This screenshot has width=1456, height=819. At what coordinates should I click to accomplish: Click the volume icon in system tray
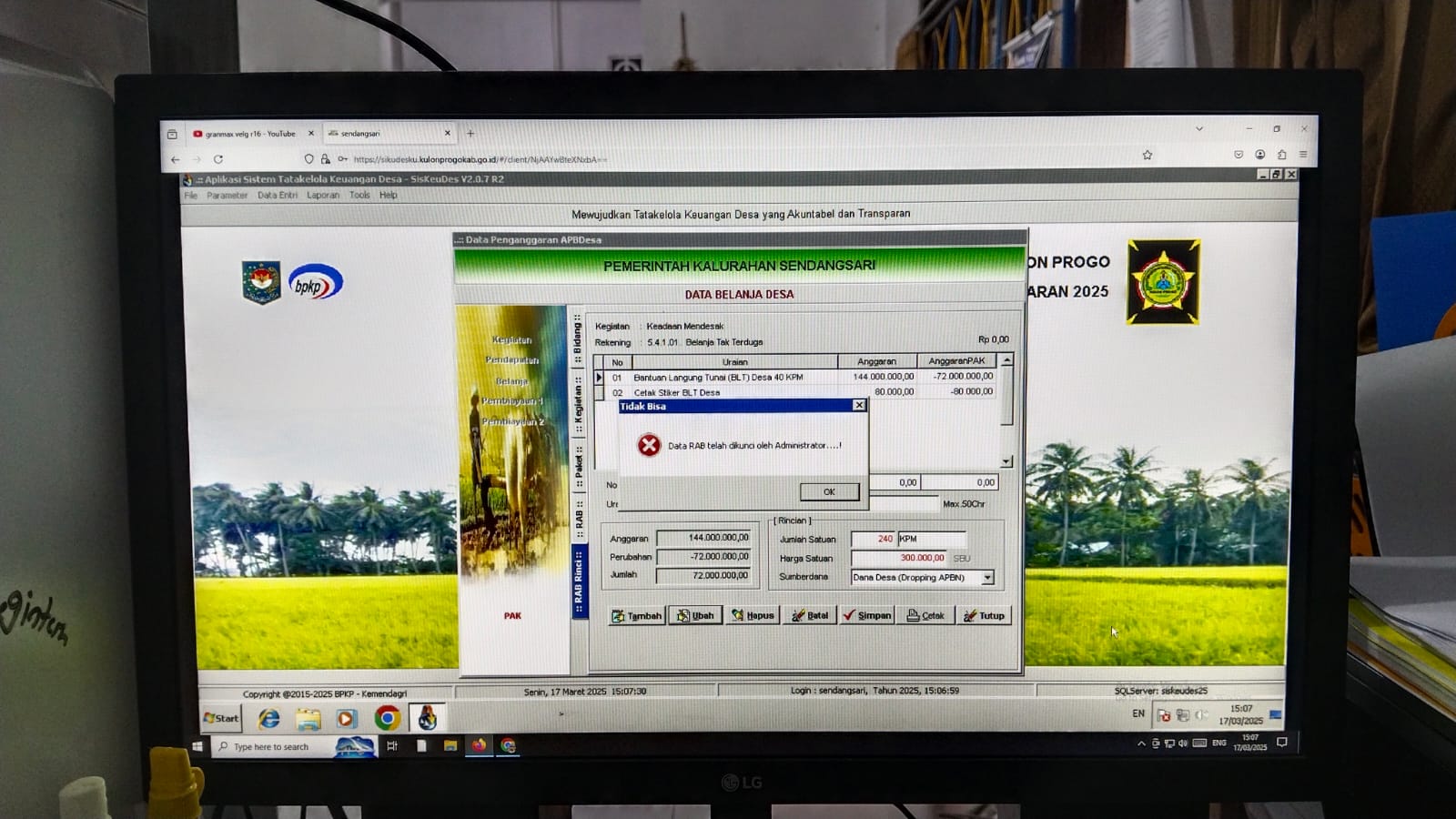pyautogui.click(x=1183, y=743)
